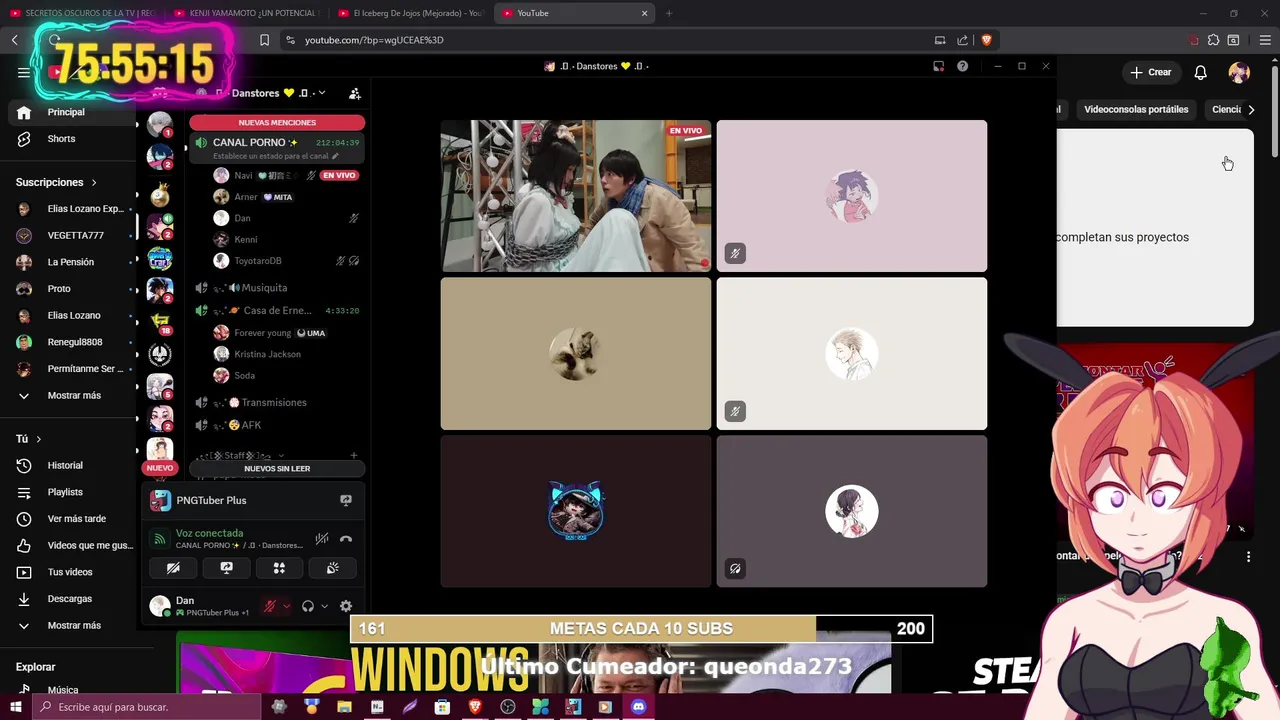Open the Discord help question mark icon
Screen dimensions: 1280x720
click(962, 66)
